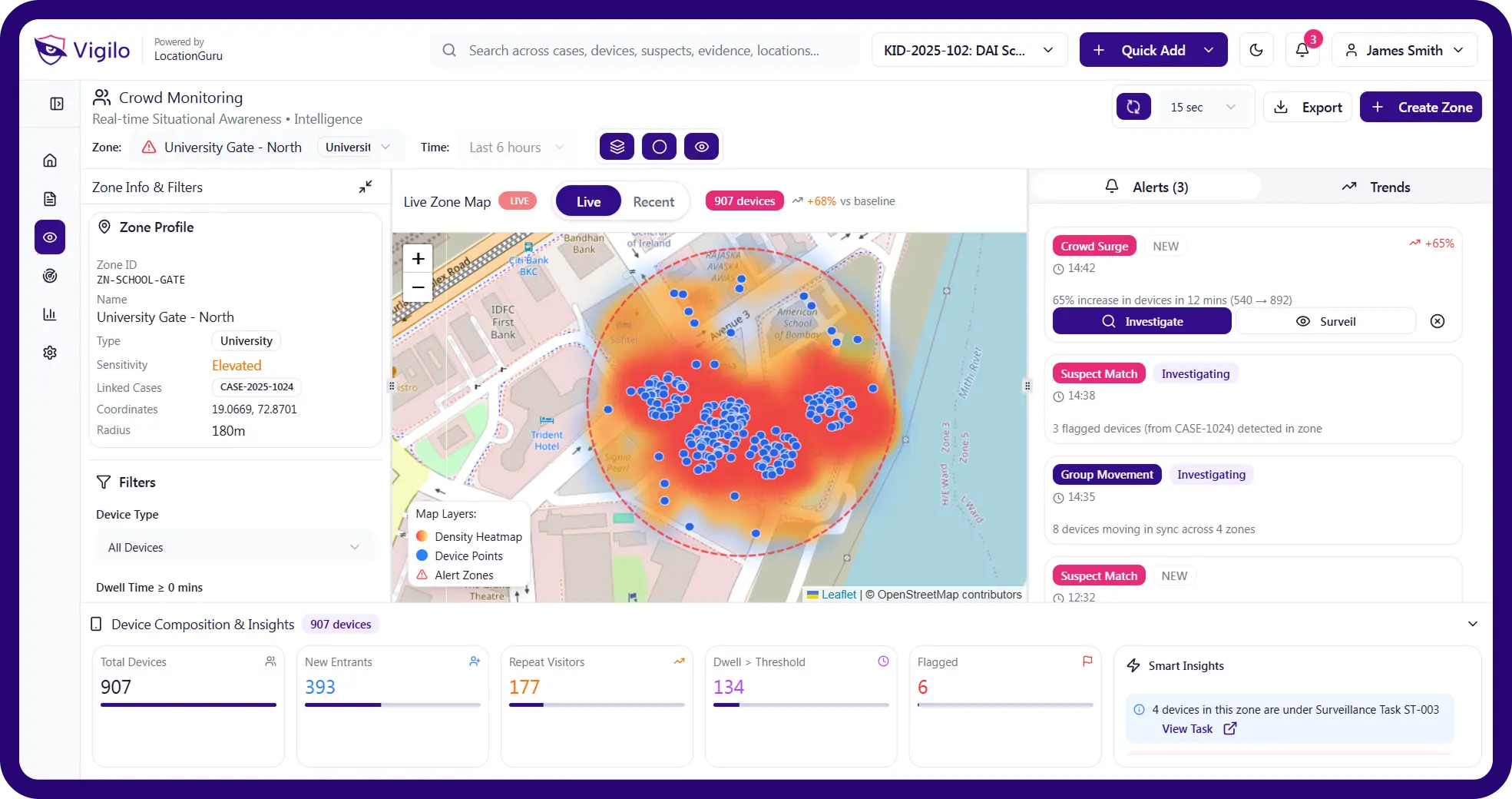
Task: Switch the map to Live mode
Action: tap(588, 201)
